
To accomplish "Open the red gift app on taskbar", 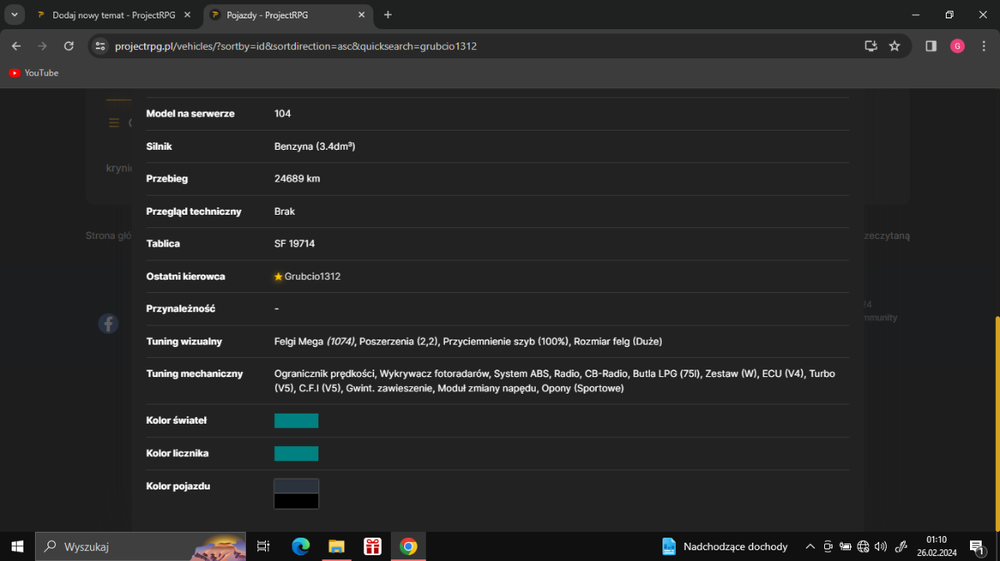I will pos(372,546).
